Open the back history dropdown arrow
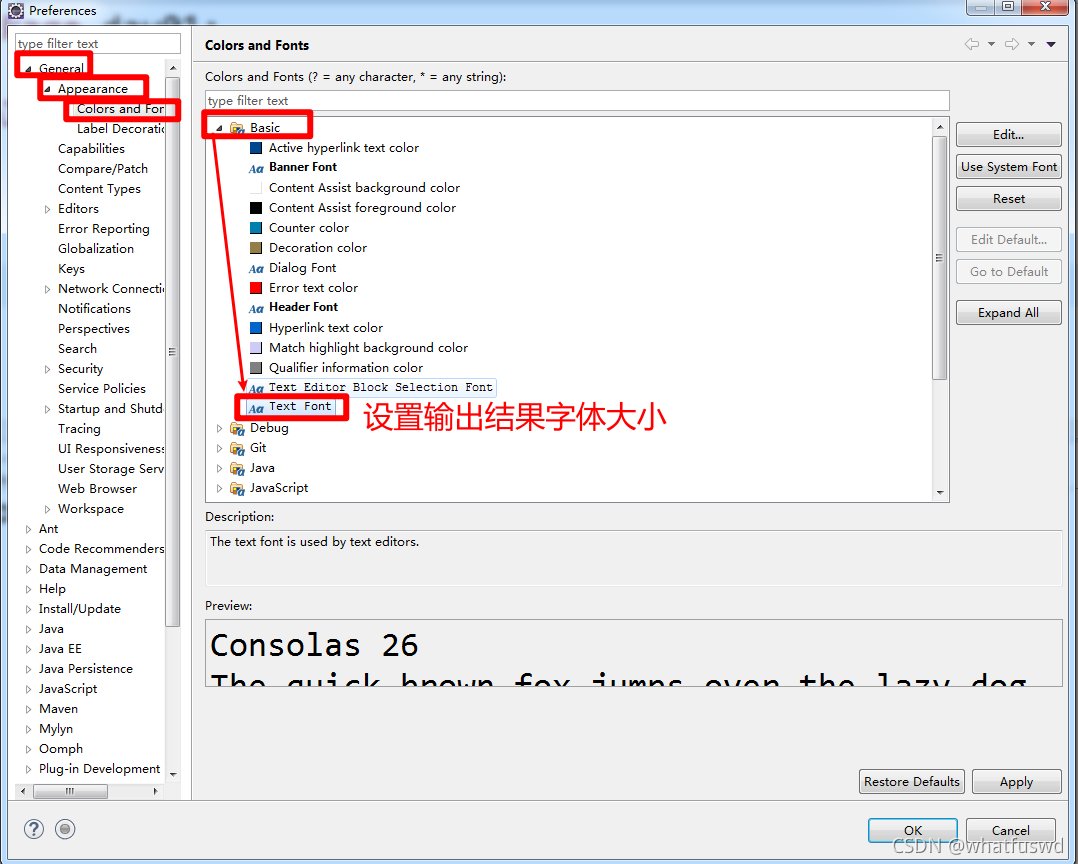1078x864 pixels. pyautogui.click(x=991, y=44)
